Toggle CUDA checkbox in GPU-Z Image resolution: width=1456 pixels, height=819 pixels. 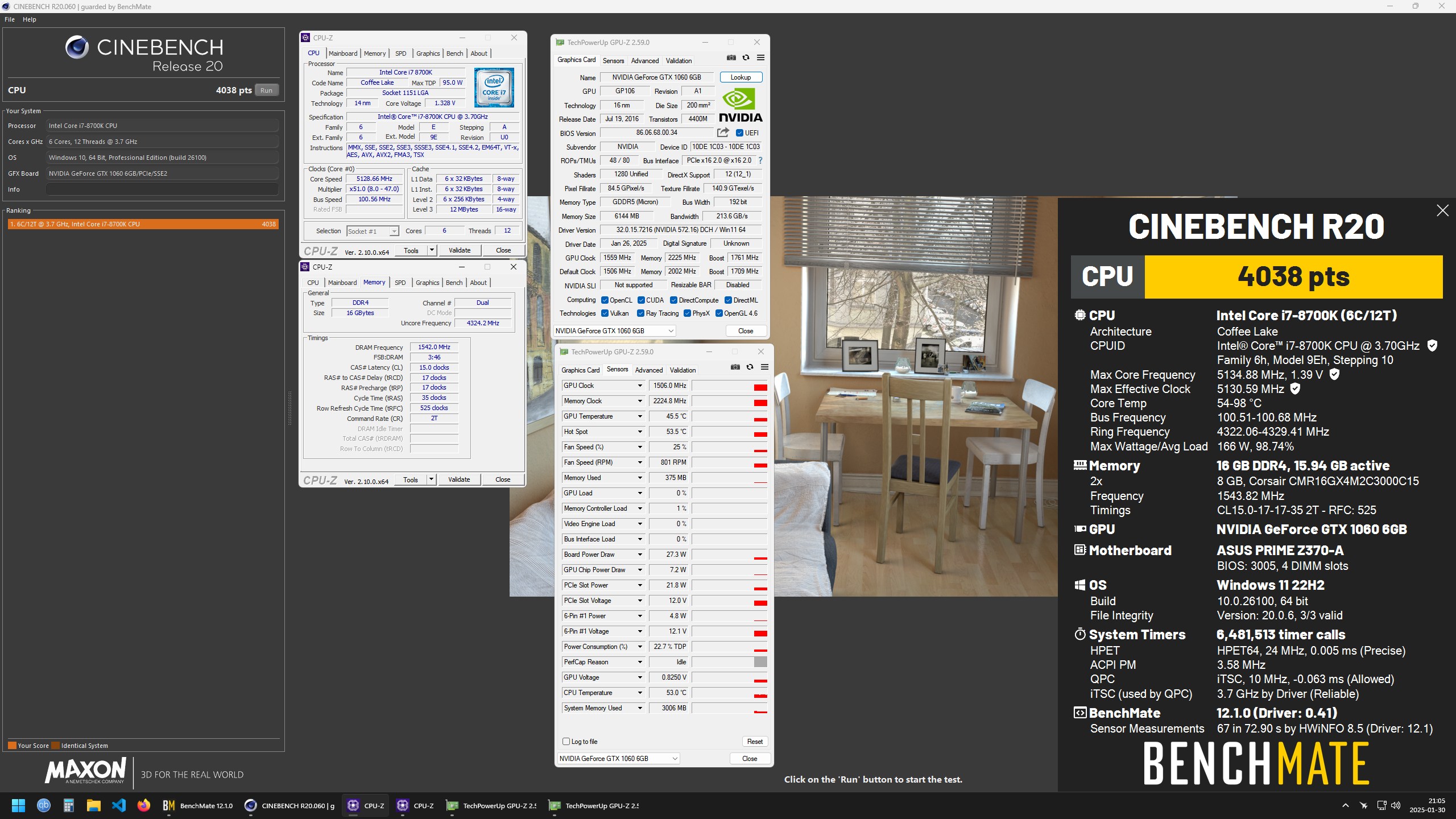(641, 300)
